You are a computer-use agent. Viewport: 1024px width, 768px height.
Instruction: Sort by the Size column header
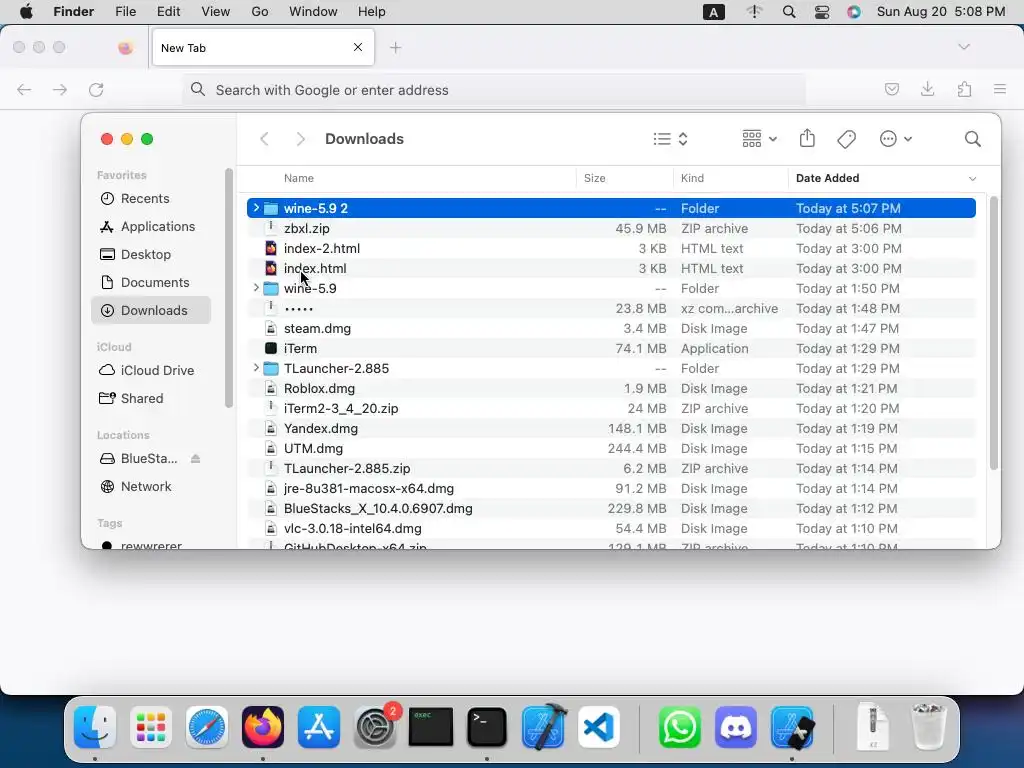tap(594, 178)
